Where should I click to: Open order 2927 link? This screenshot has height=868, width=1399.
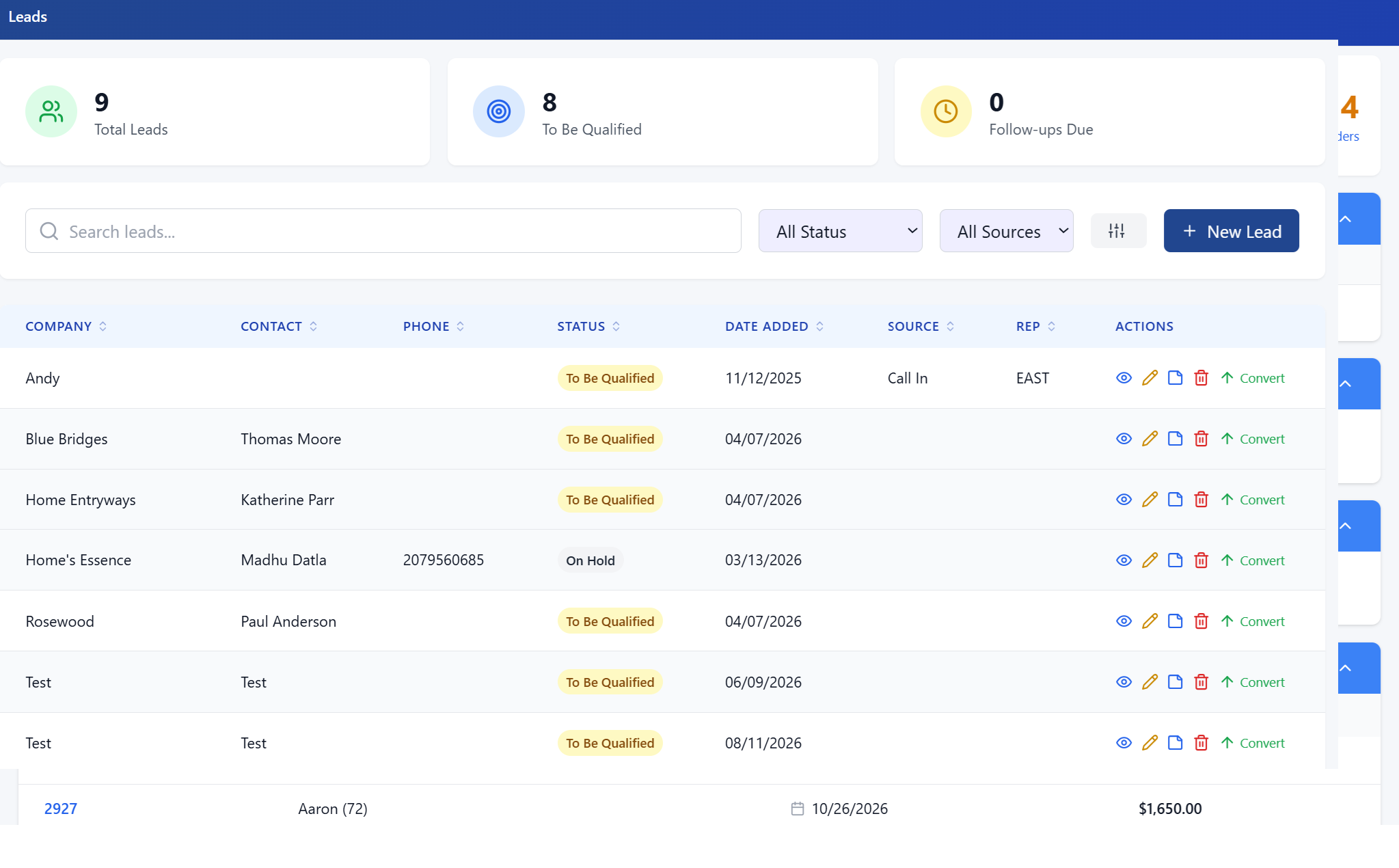[x=61, y=809]
